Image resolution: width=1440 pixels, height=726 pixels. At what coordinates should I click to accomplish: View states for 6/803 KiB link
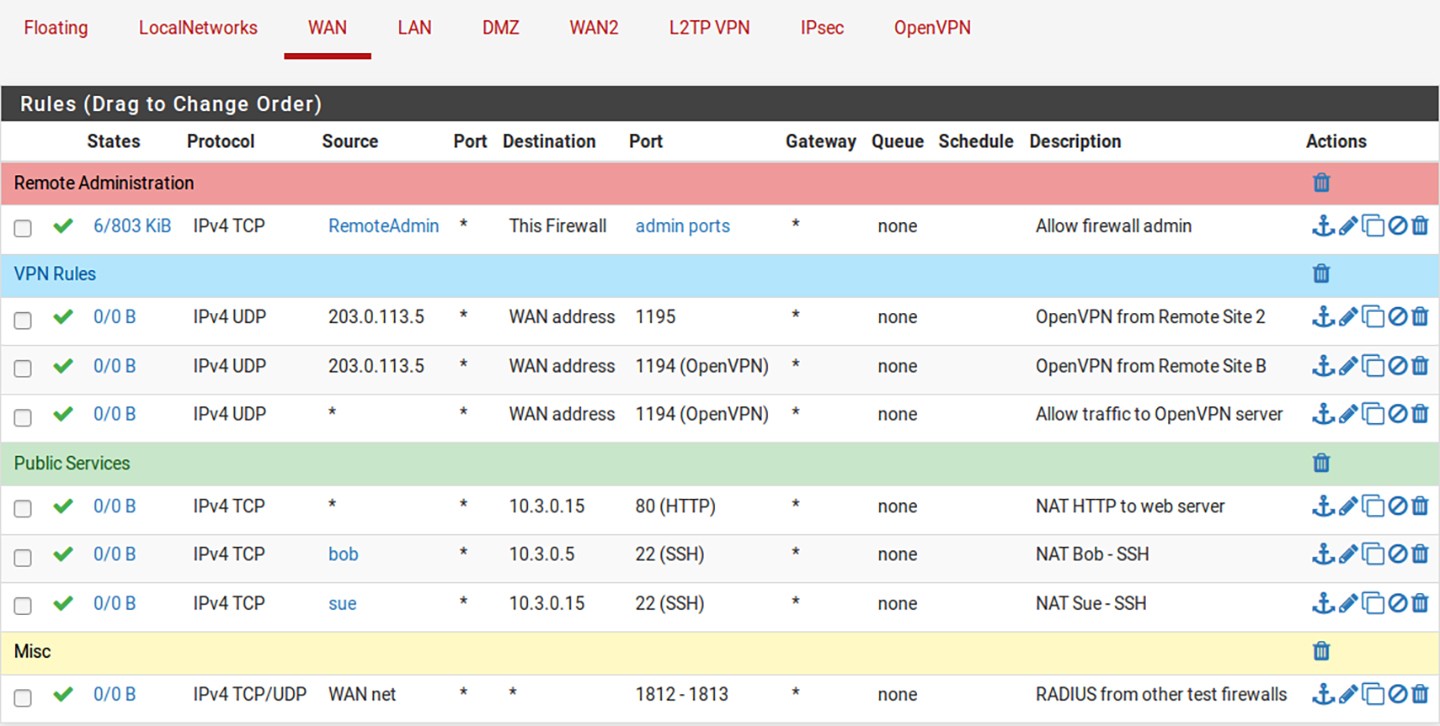tap(132, 226)
